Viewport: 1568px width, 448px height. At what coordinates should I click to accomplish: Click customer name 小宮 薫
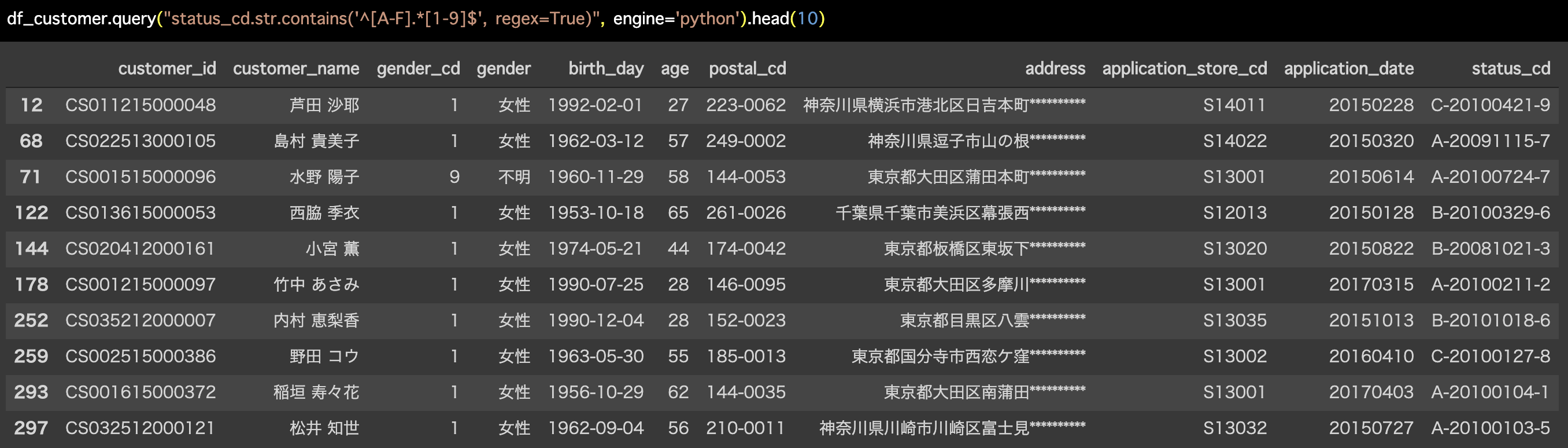coord(332,249)
